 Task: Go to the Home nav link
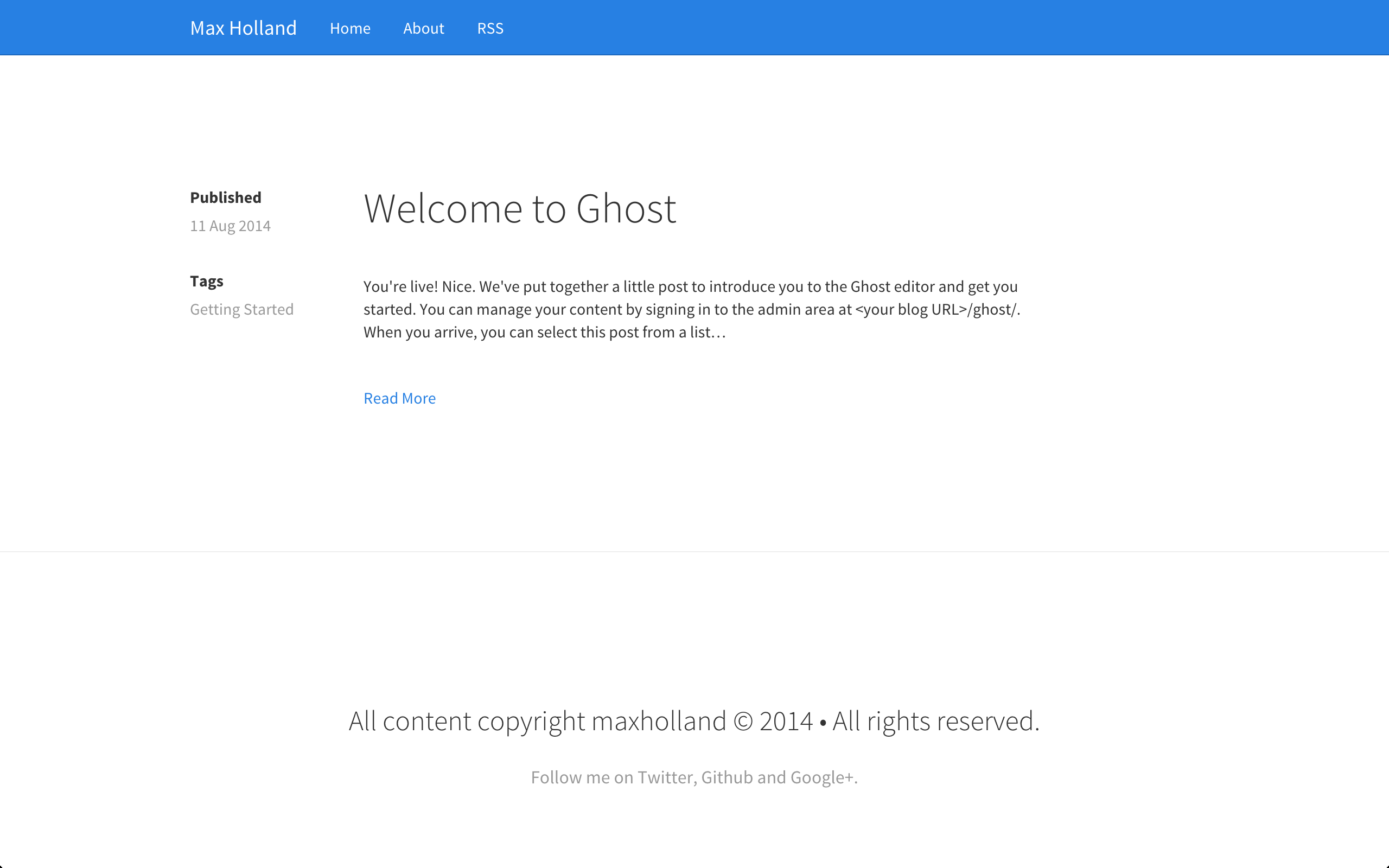[350, 28]
